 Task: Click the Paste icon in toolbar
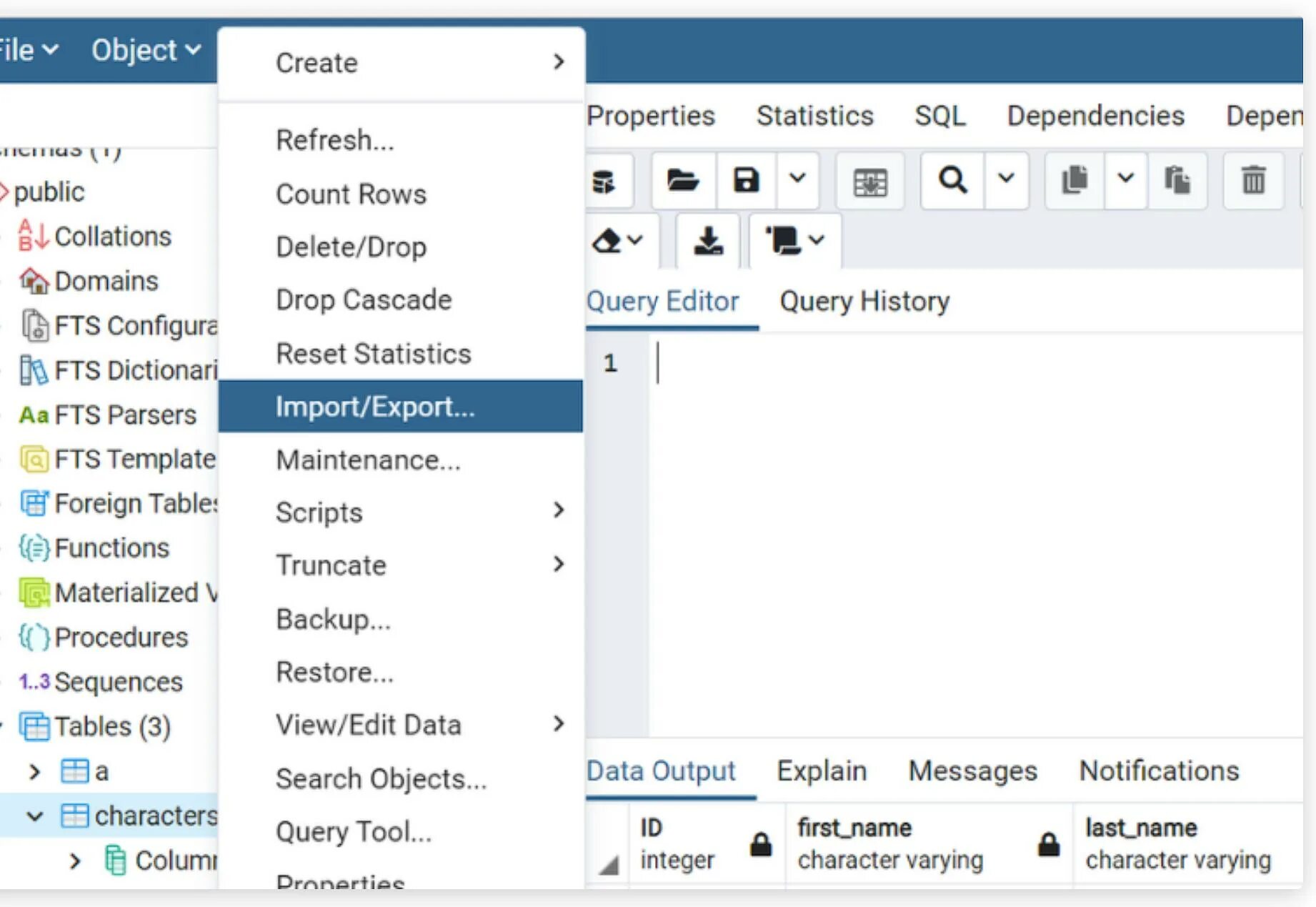[x=1177, y=180]
